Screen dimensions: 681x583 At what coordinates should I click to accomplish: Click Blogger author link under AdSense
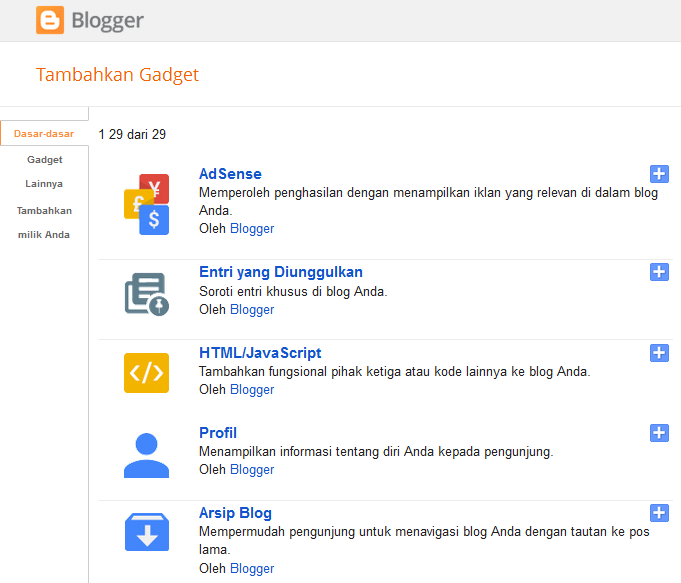tap(252, 229)
